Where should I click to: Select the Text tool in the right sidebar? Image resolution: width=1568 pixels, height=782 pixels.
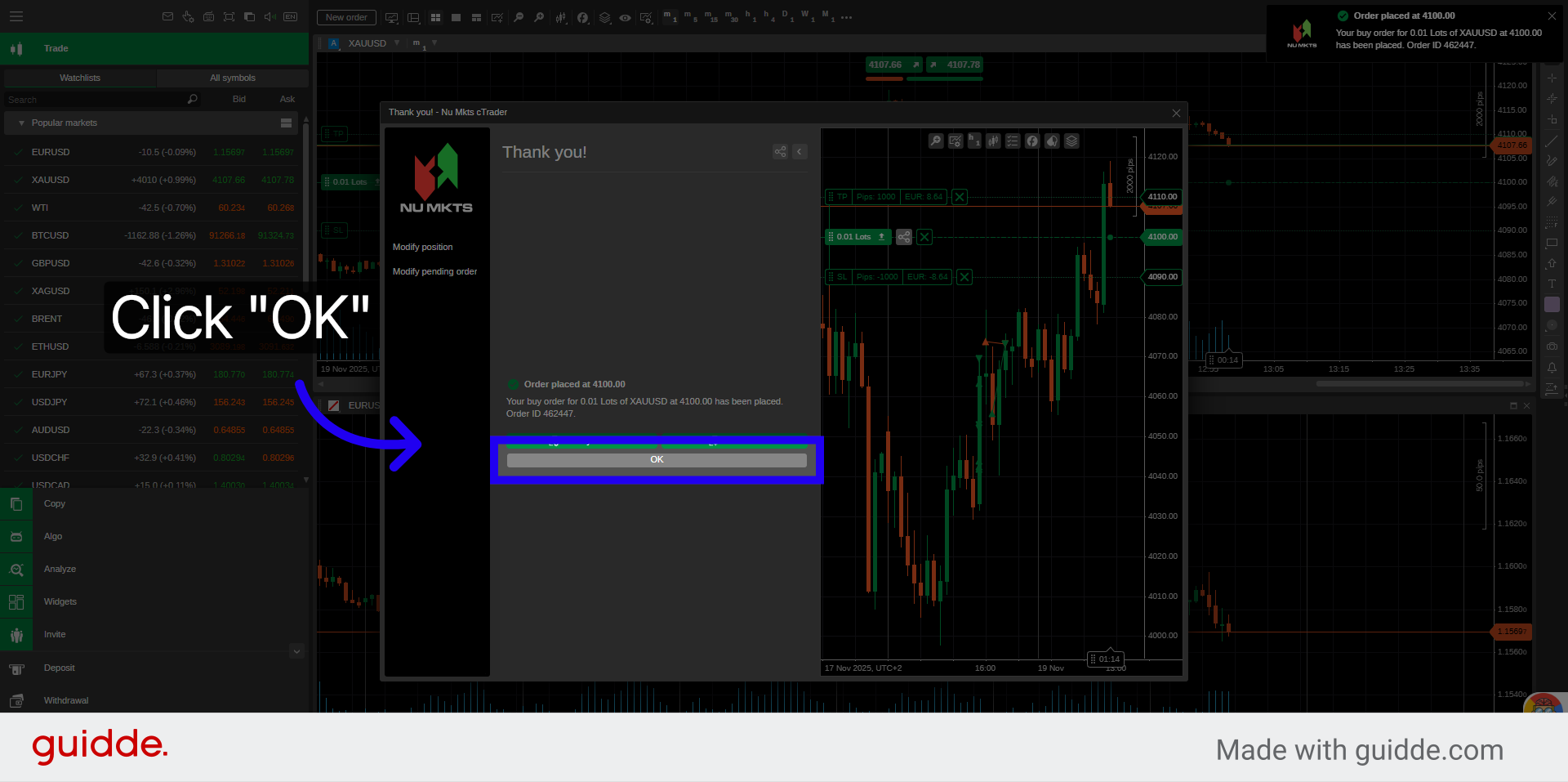1552,284
